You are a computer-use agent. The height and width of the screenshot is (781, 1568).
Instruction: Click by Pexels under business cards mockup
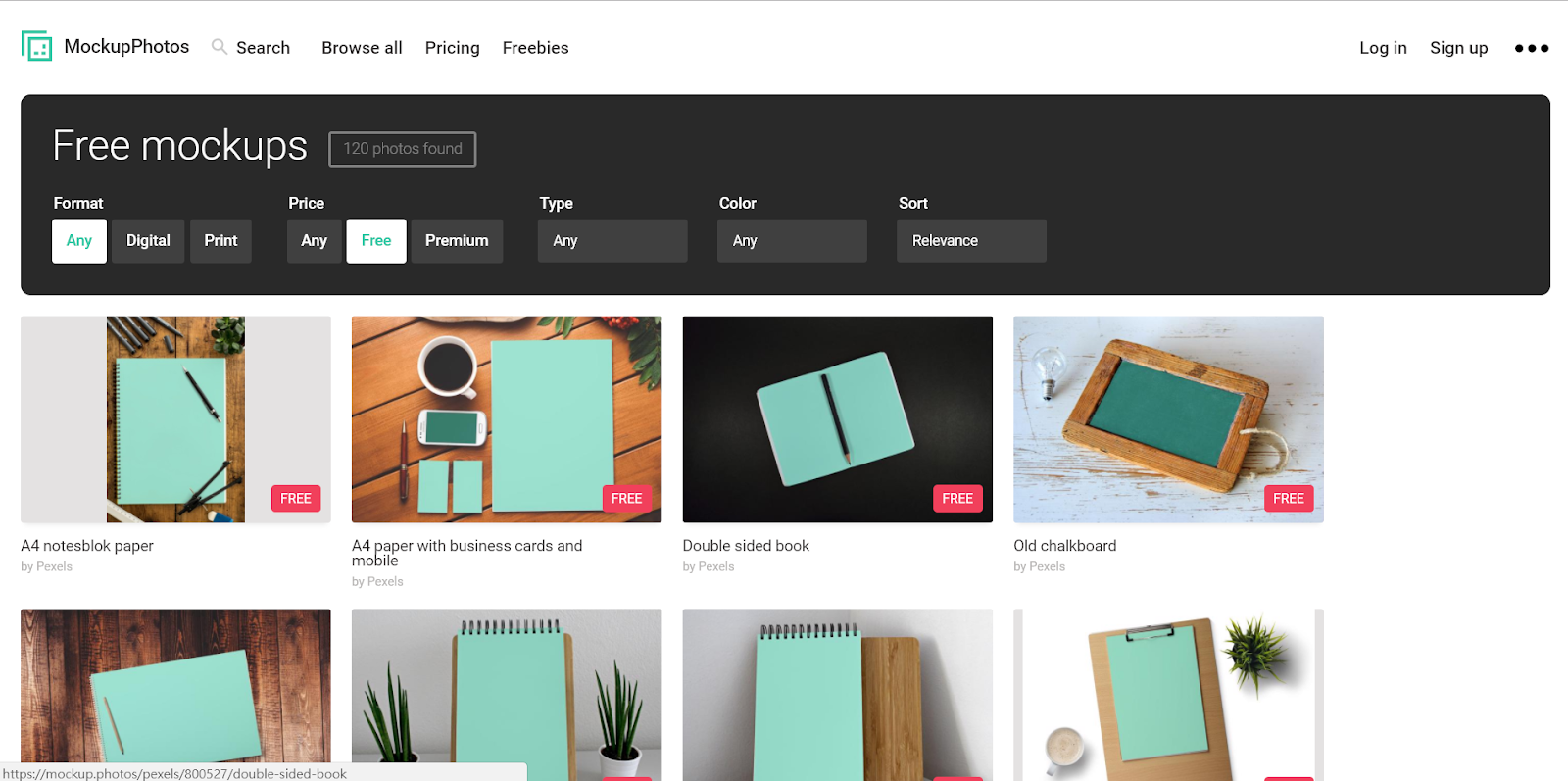pos(377,582)
